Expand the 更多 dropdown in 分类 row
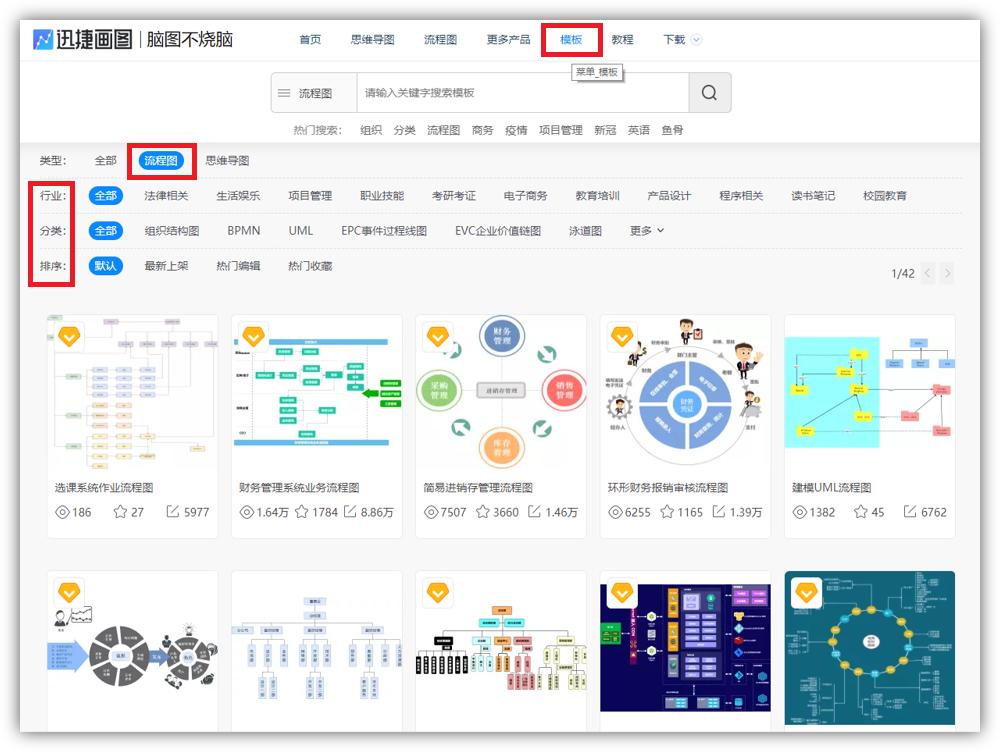The image size is (1000, 752). 644,231
